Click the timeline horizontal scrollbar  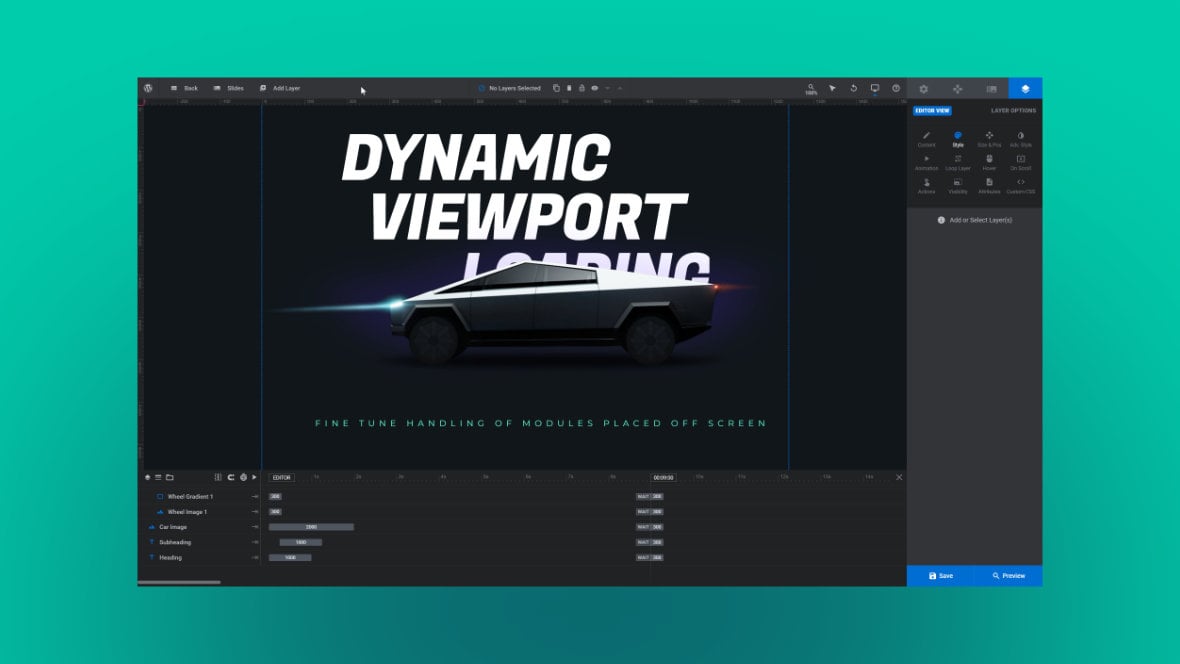179,582
